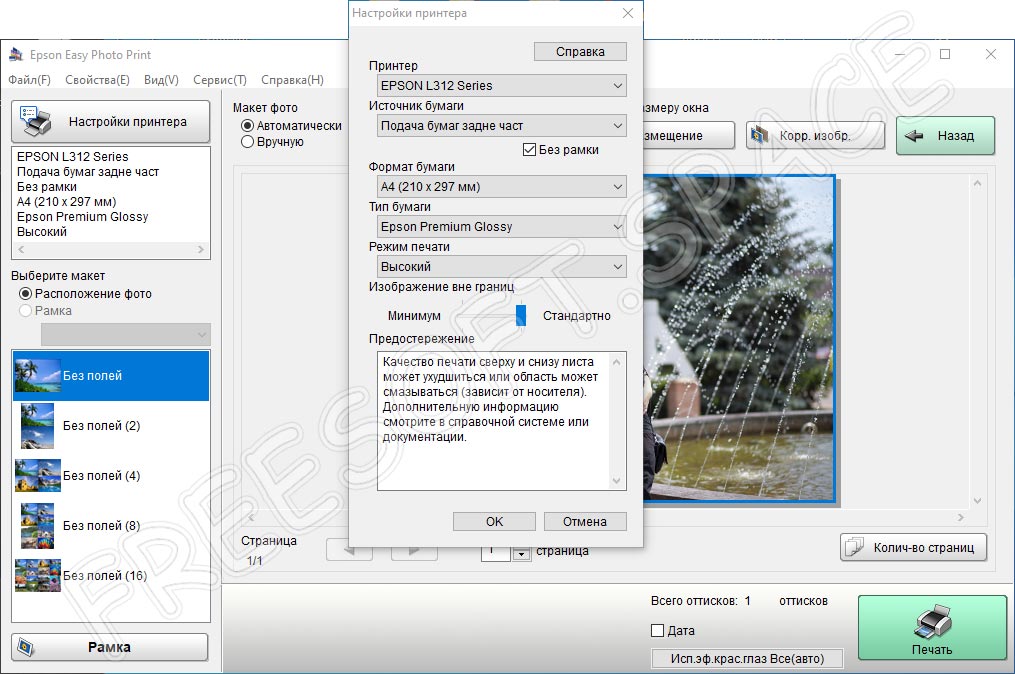Select Расположение фото radio button

pyautogui.click(x=25, y=294)
